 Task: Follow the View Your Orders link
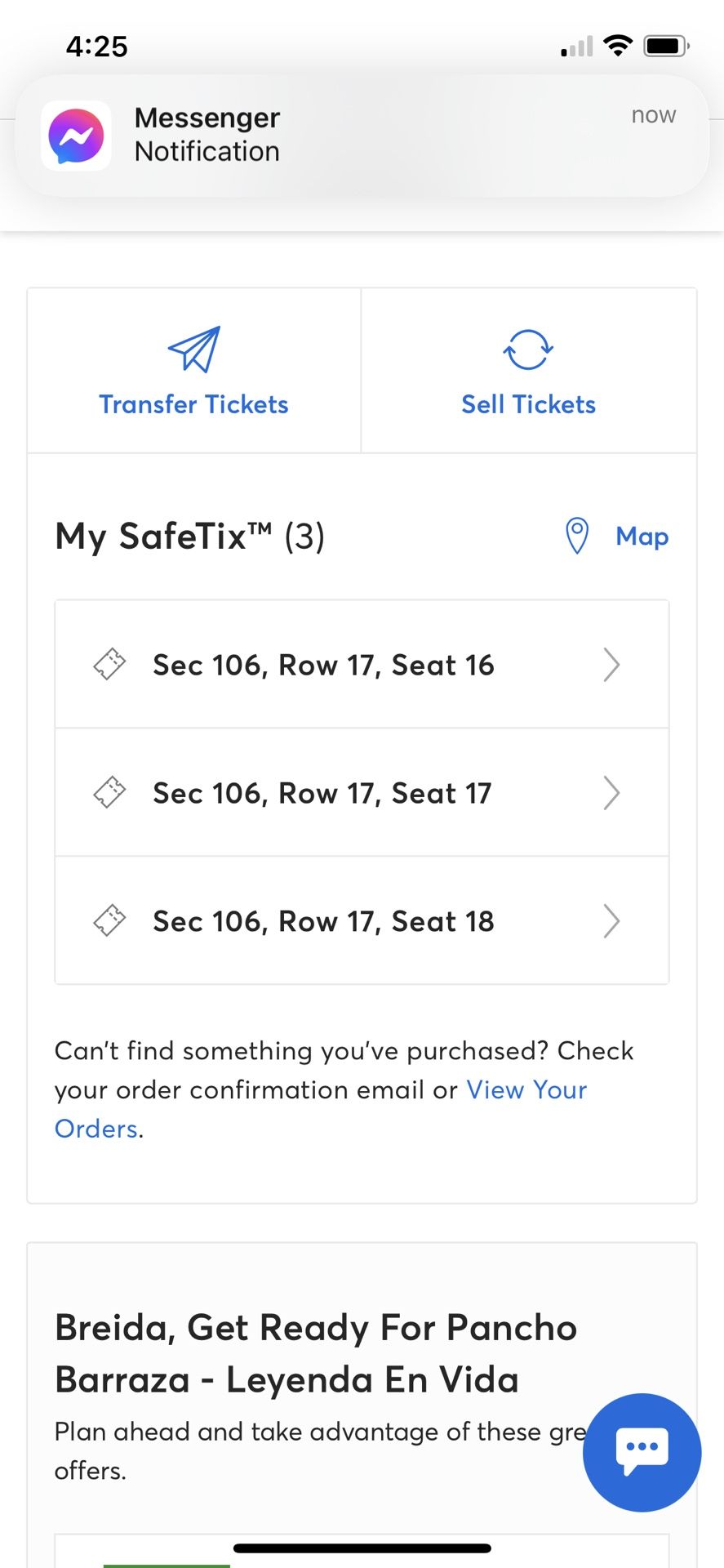pos(321,1109)
